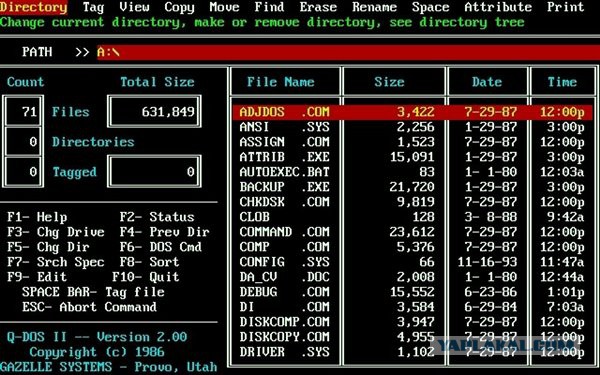600x375 pixels.
Task: Select the Rename menu item
Action: pyautogui.click(x=374, y=7)
